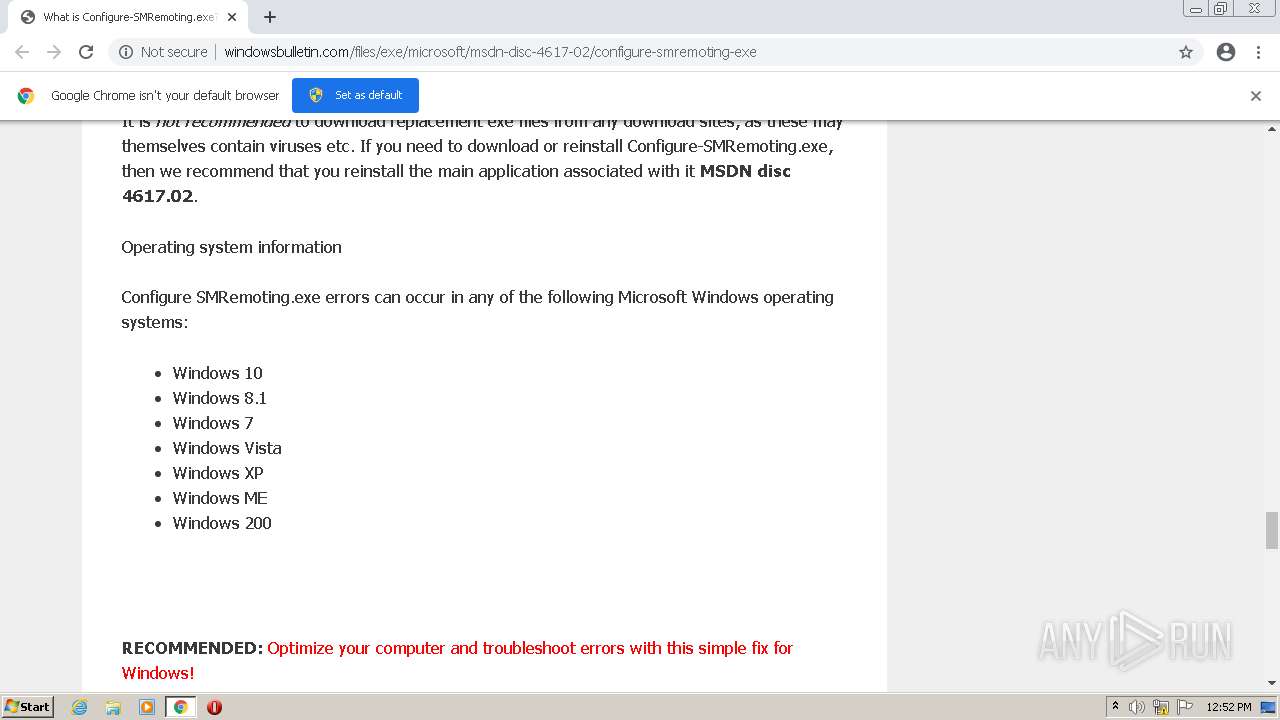Open the network tray icon
1280x720 pixels.
1161,707
